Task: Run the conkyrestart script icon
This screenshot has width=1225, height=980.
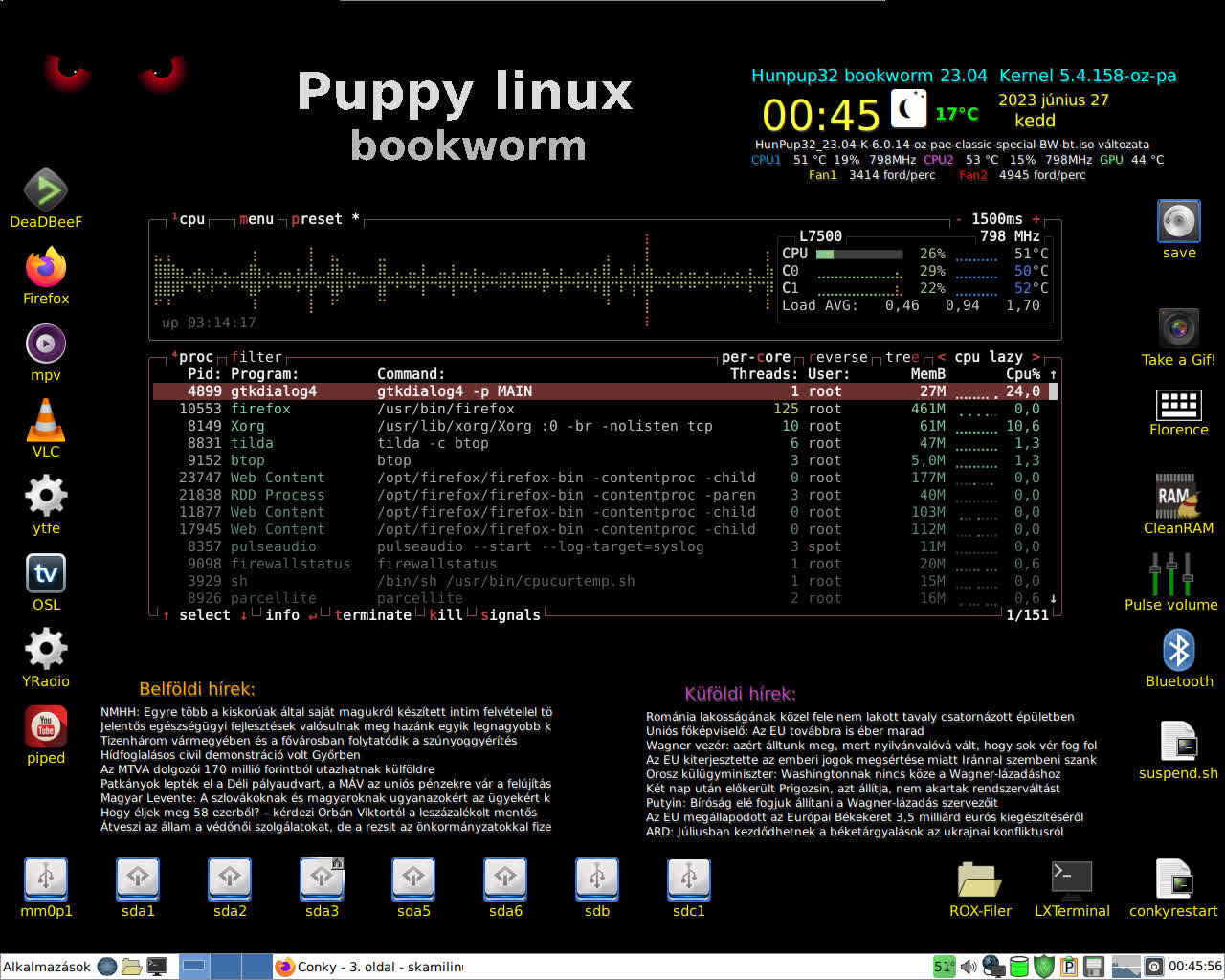Action: [1173, 880]
